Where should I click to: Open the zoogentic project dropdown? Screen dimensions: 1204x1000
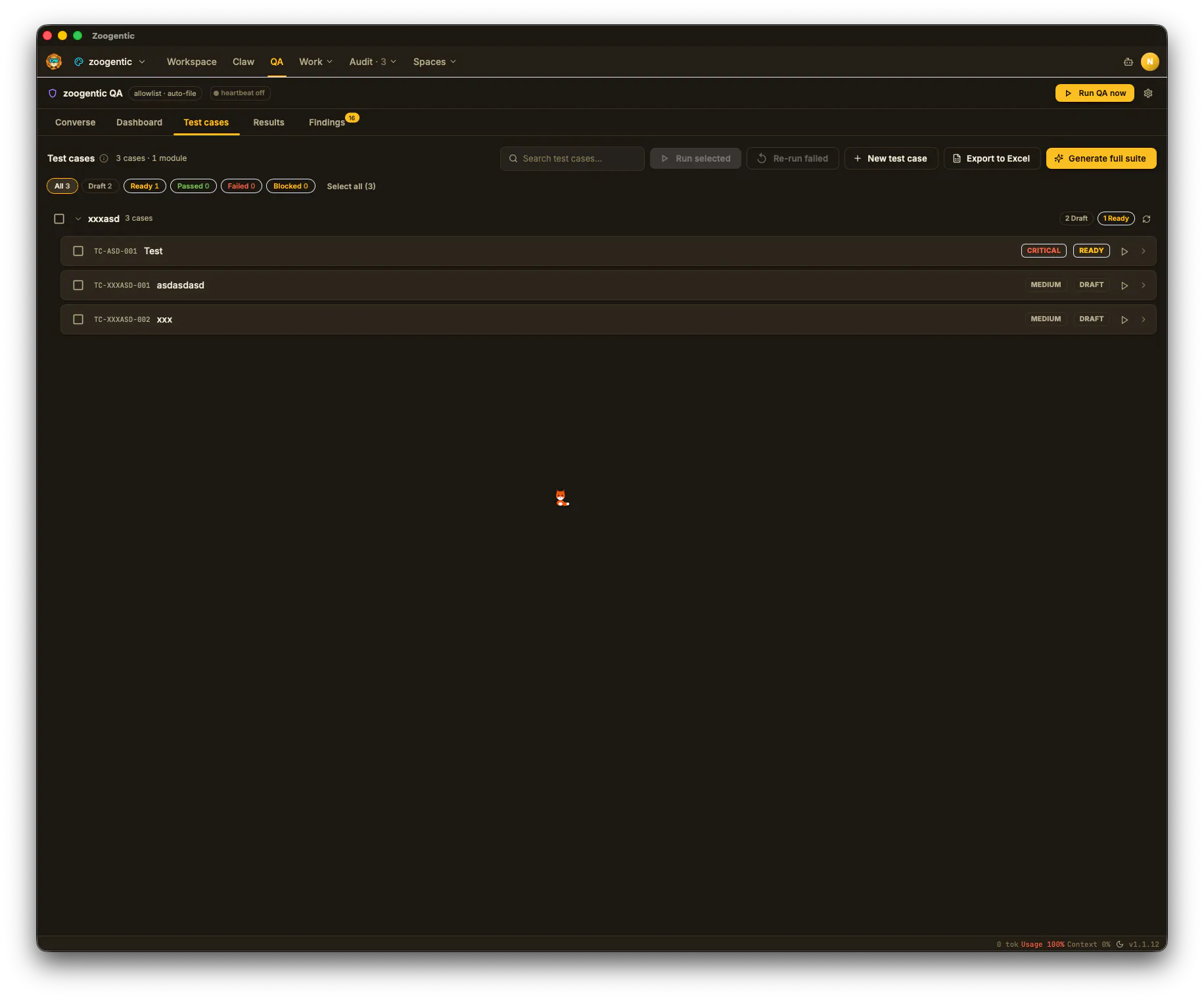(110, 62)
